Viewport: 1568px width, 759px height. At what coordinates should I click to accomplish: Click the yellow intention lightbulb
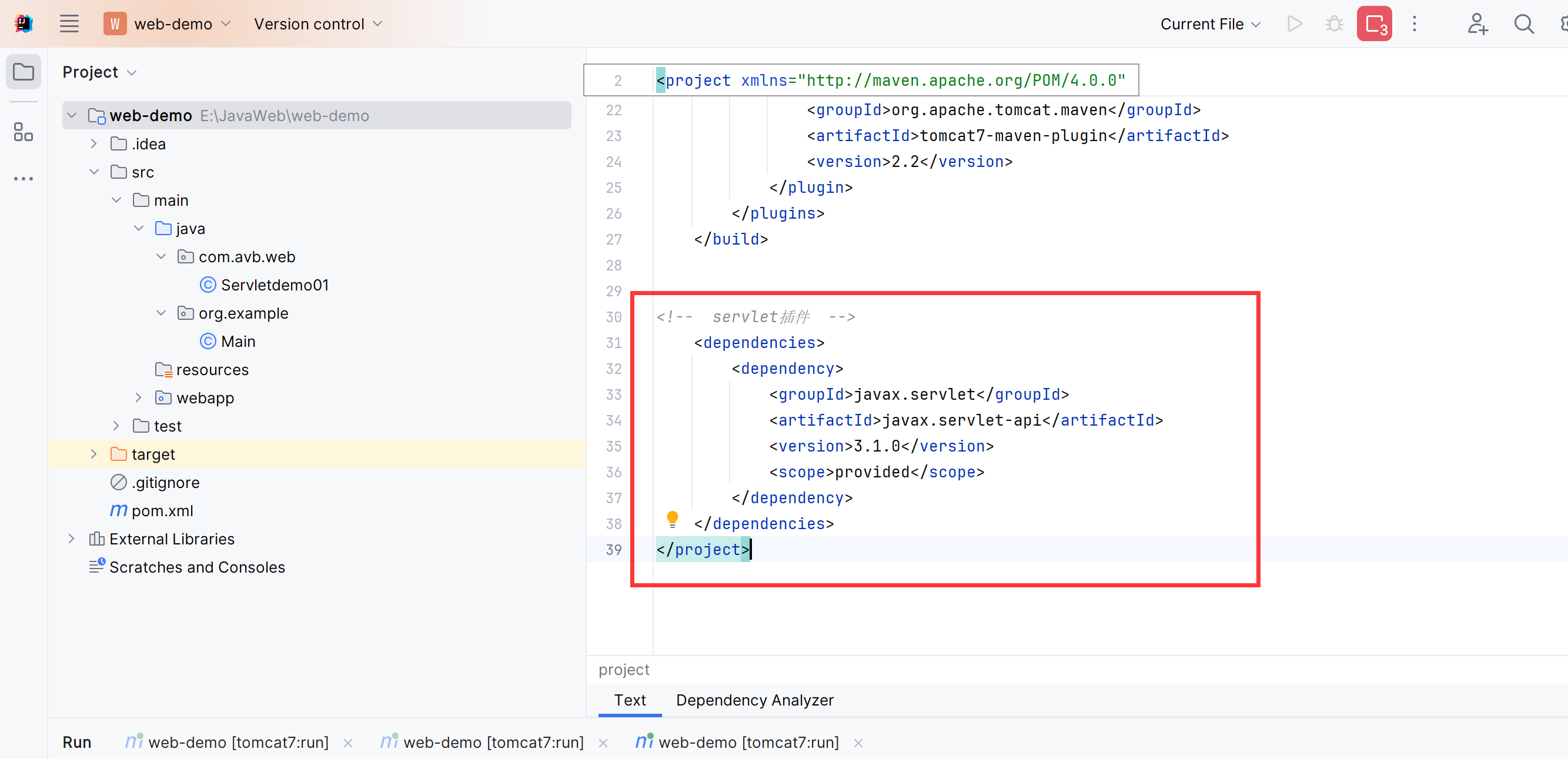pos(672,518)
